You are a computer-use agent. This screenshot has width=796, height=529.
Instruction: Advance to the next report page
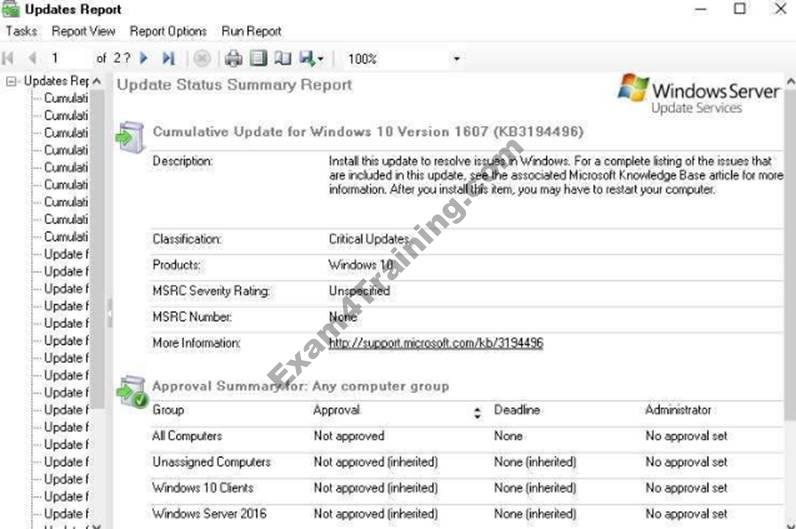(x=144, y=58)
